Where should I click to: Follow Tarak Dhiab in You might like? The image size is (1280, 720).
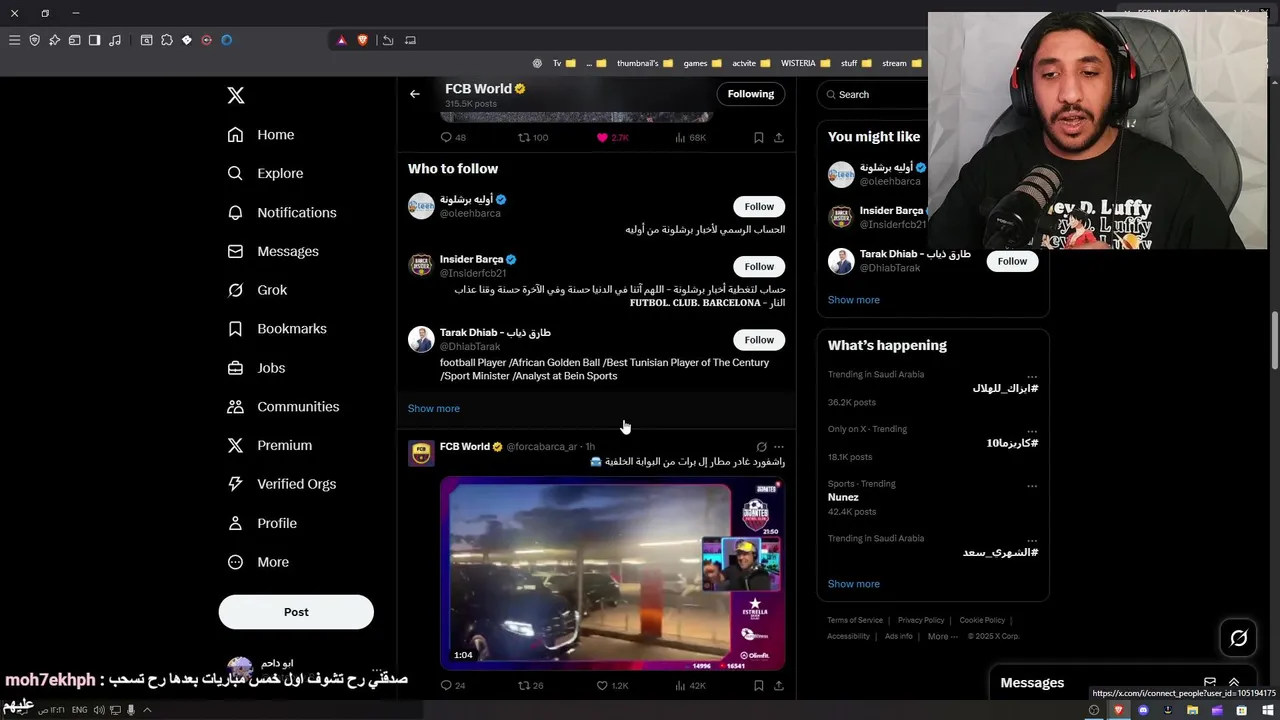pyautogui.click(x=1012, y=261)
